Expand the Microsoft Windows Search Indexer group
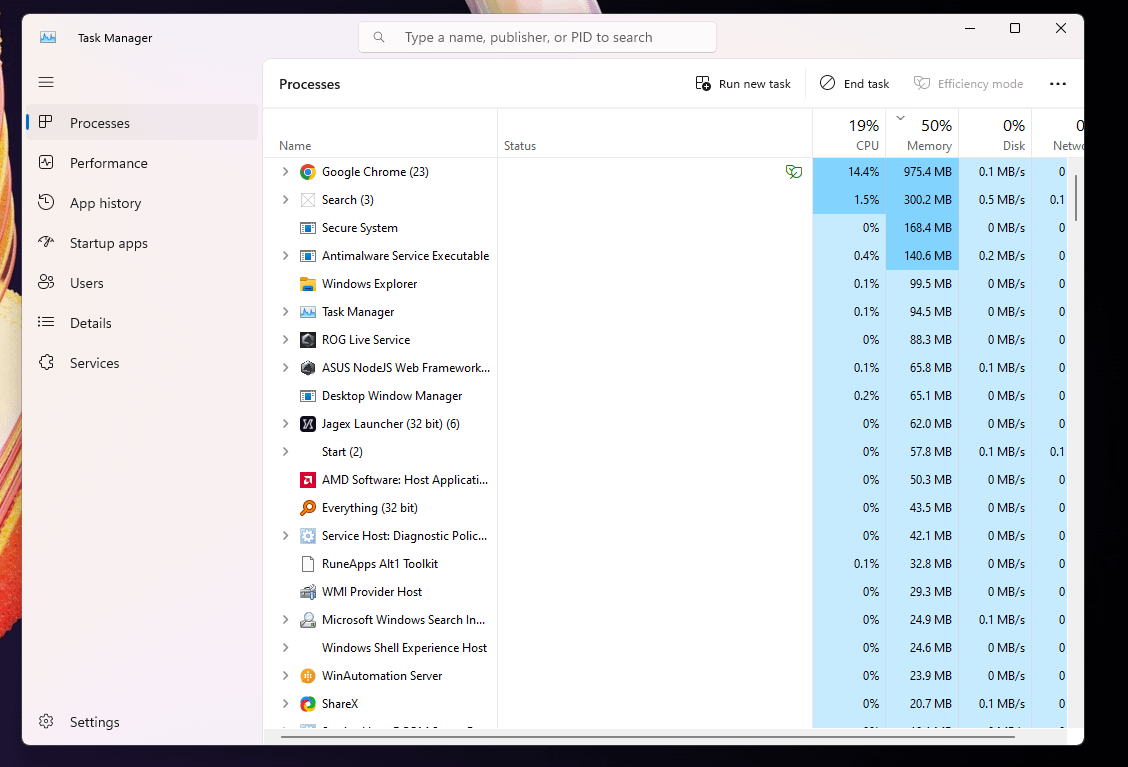1128x767 pixels. [286, 620]
